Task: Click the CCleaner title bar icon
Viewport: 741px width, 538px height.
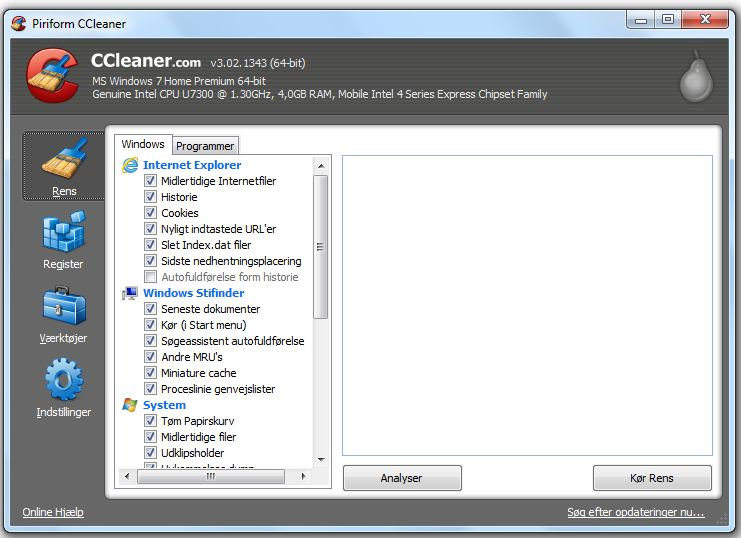Action: coord(19,23)
